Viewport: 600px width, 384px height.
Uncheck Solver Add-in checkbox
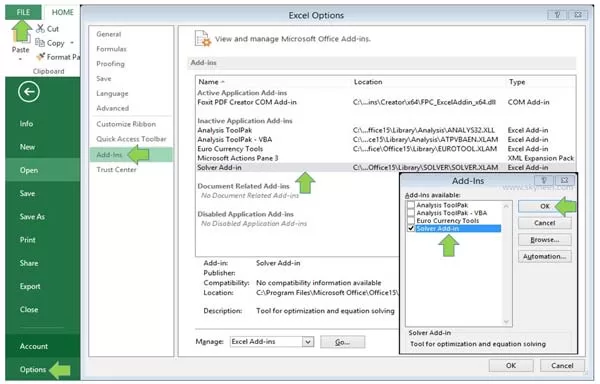tap(411, 228)
